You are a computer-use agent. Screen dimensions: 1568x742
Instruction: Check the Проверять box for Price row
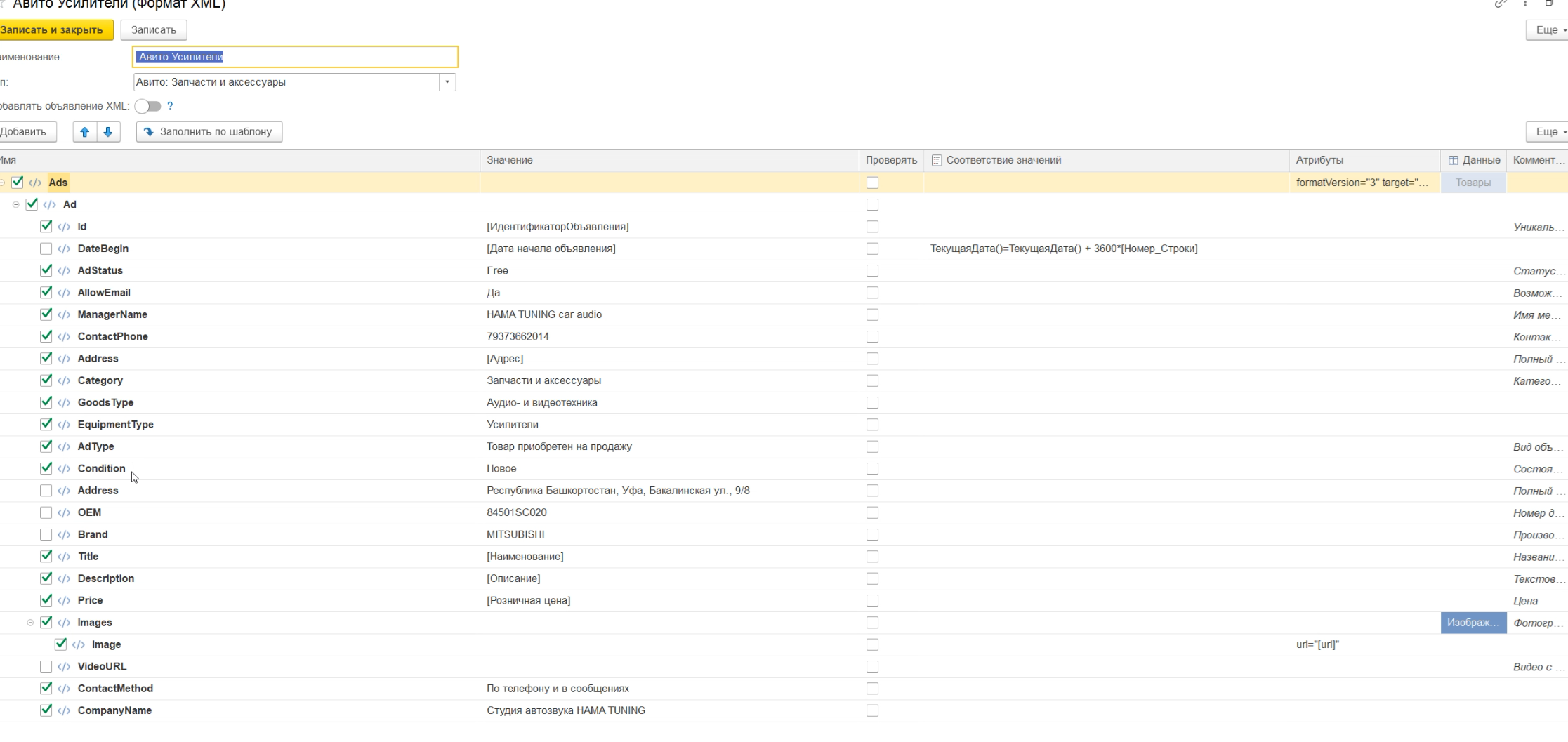(x=872, y=600)
